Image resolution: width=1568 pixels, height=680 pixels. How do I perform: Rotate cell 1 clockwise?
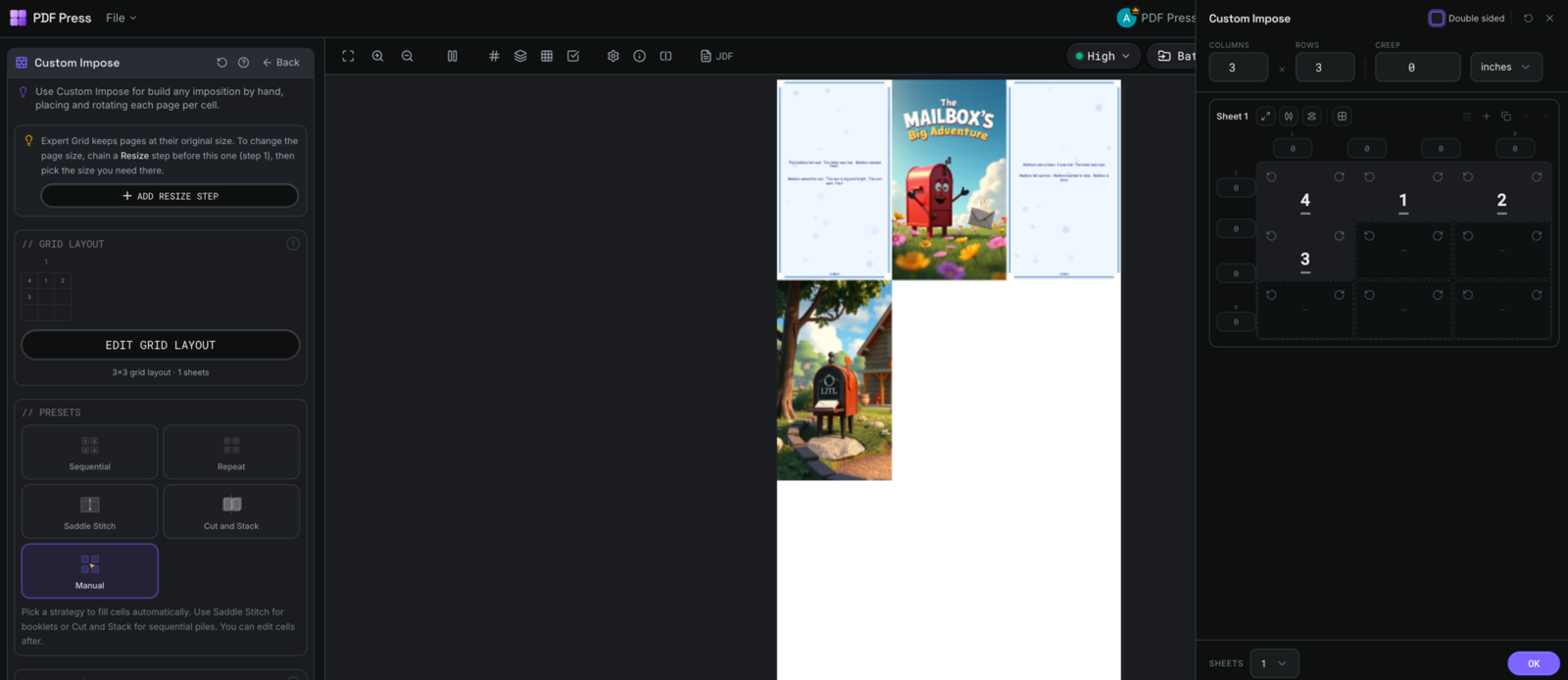coord(1438,177)
